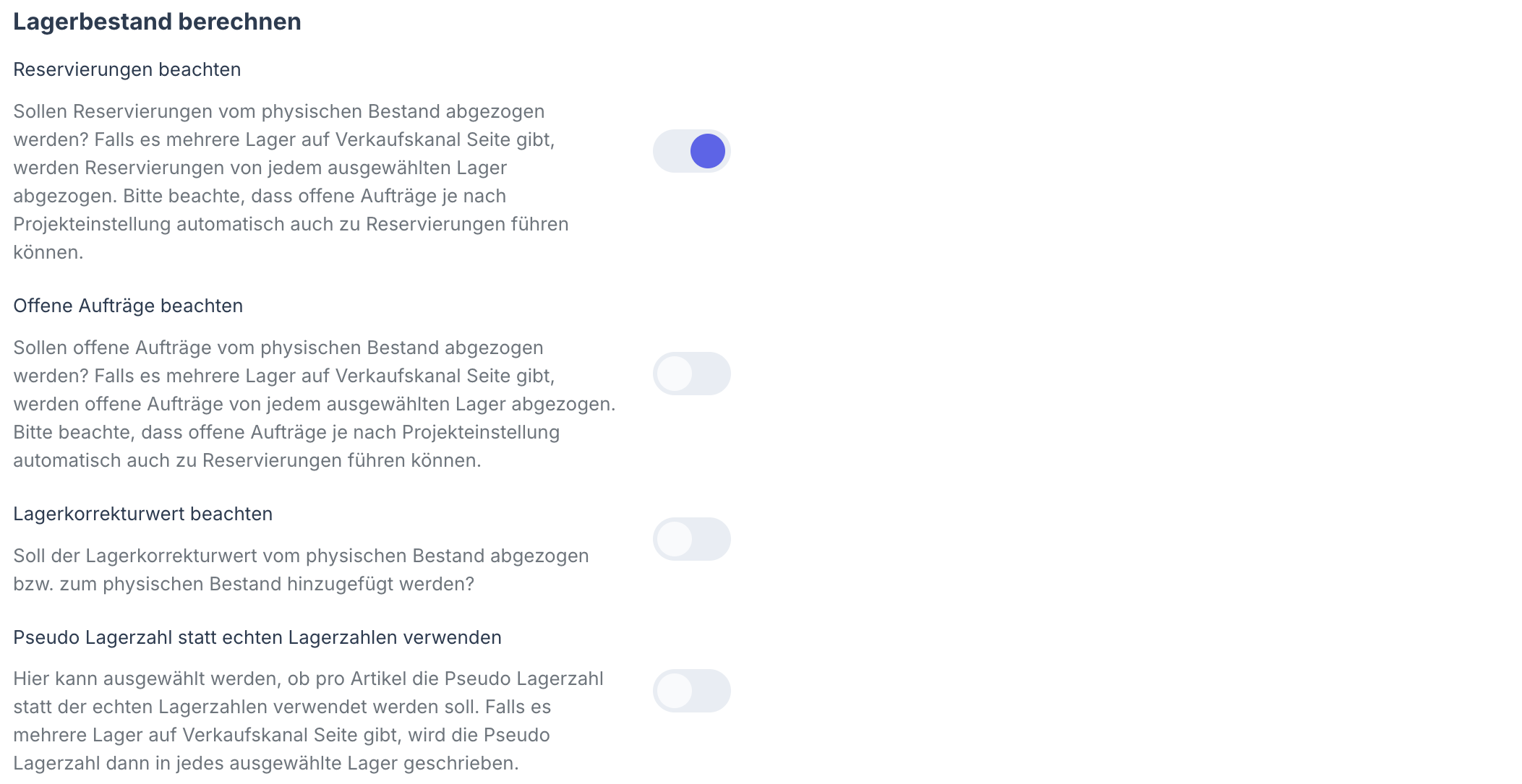Click the Offene Aufträge beachten label
Image resolution: width=1522 pixels, height=784 pixels.
pos(128,306)
